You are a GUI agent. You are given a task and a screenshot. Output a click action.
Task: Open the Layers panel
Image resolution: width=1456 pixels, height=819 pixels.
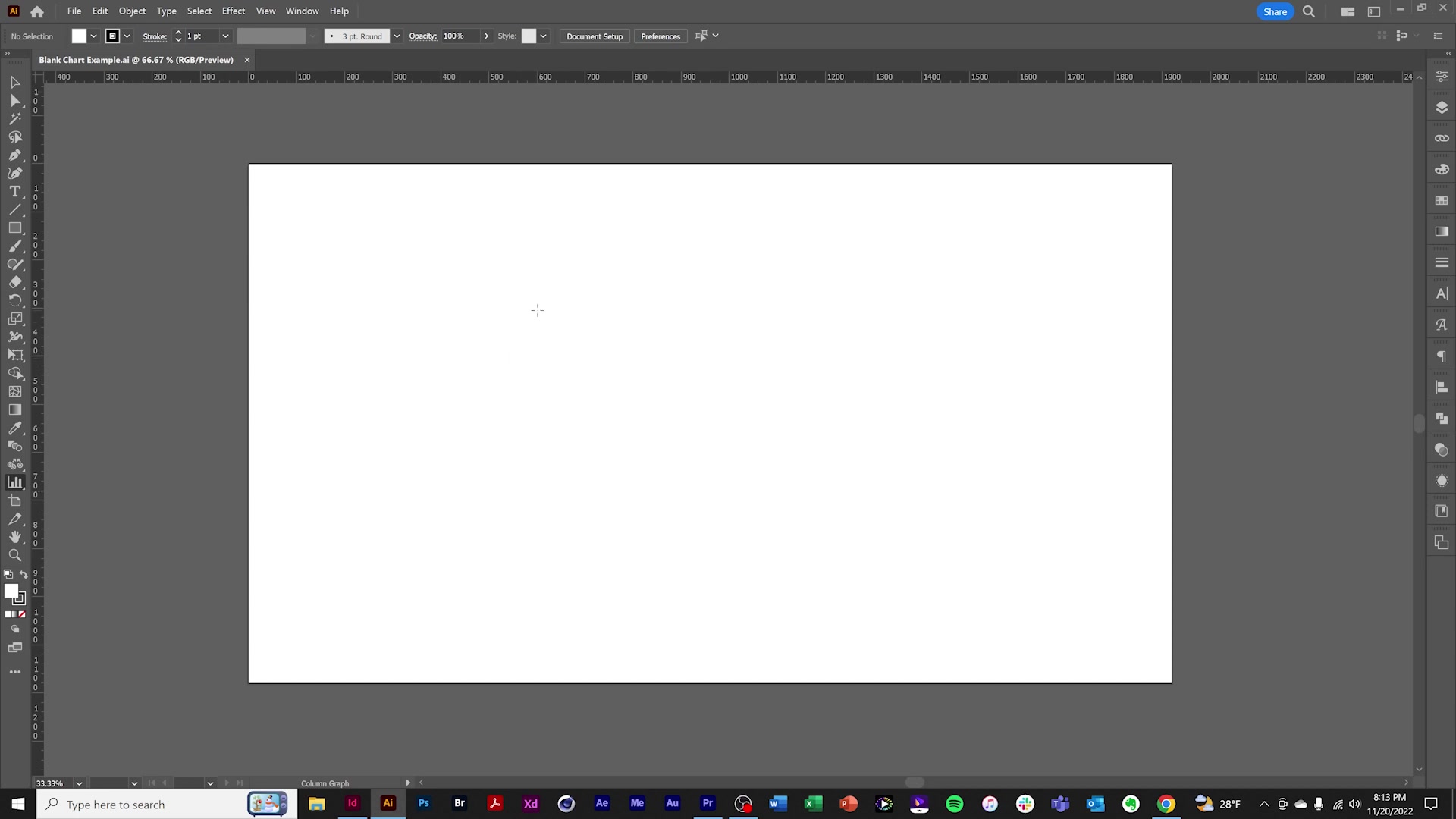click(1442, 107)
